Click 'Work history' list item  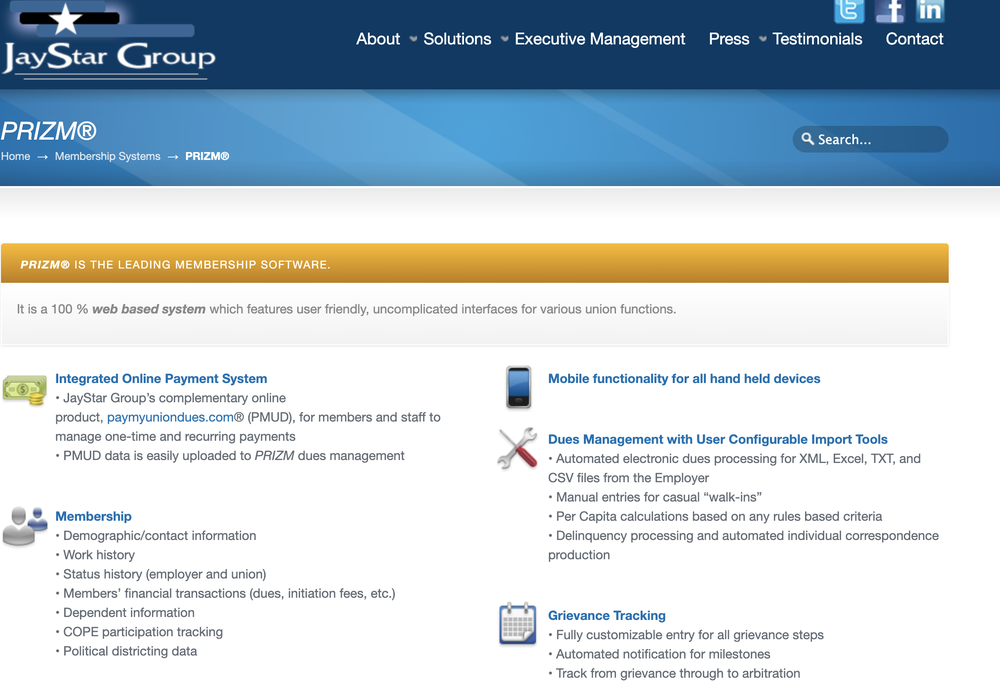click(99, 555)
